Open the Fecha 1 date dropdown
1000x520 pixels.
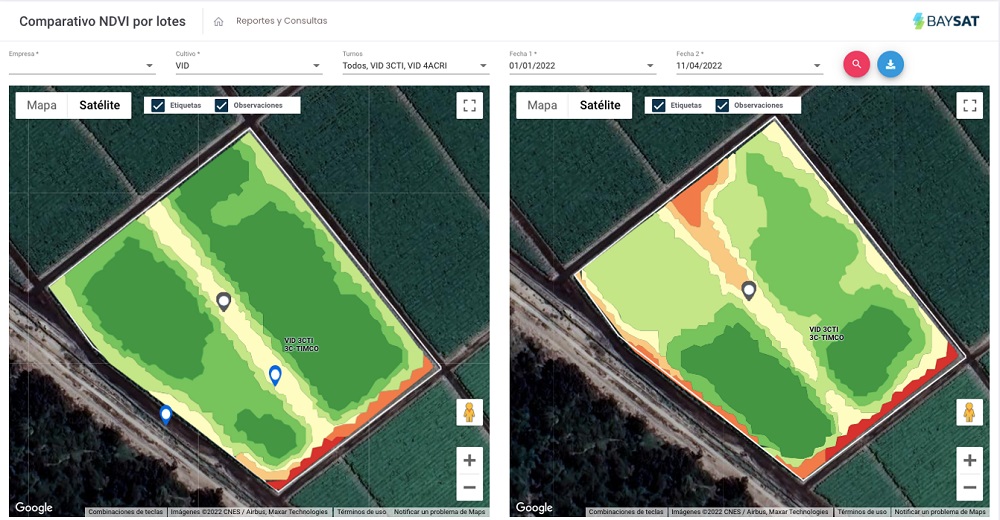point(582,66)
